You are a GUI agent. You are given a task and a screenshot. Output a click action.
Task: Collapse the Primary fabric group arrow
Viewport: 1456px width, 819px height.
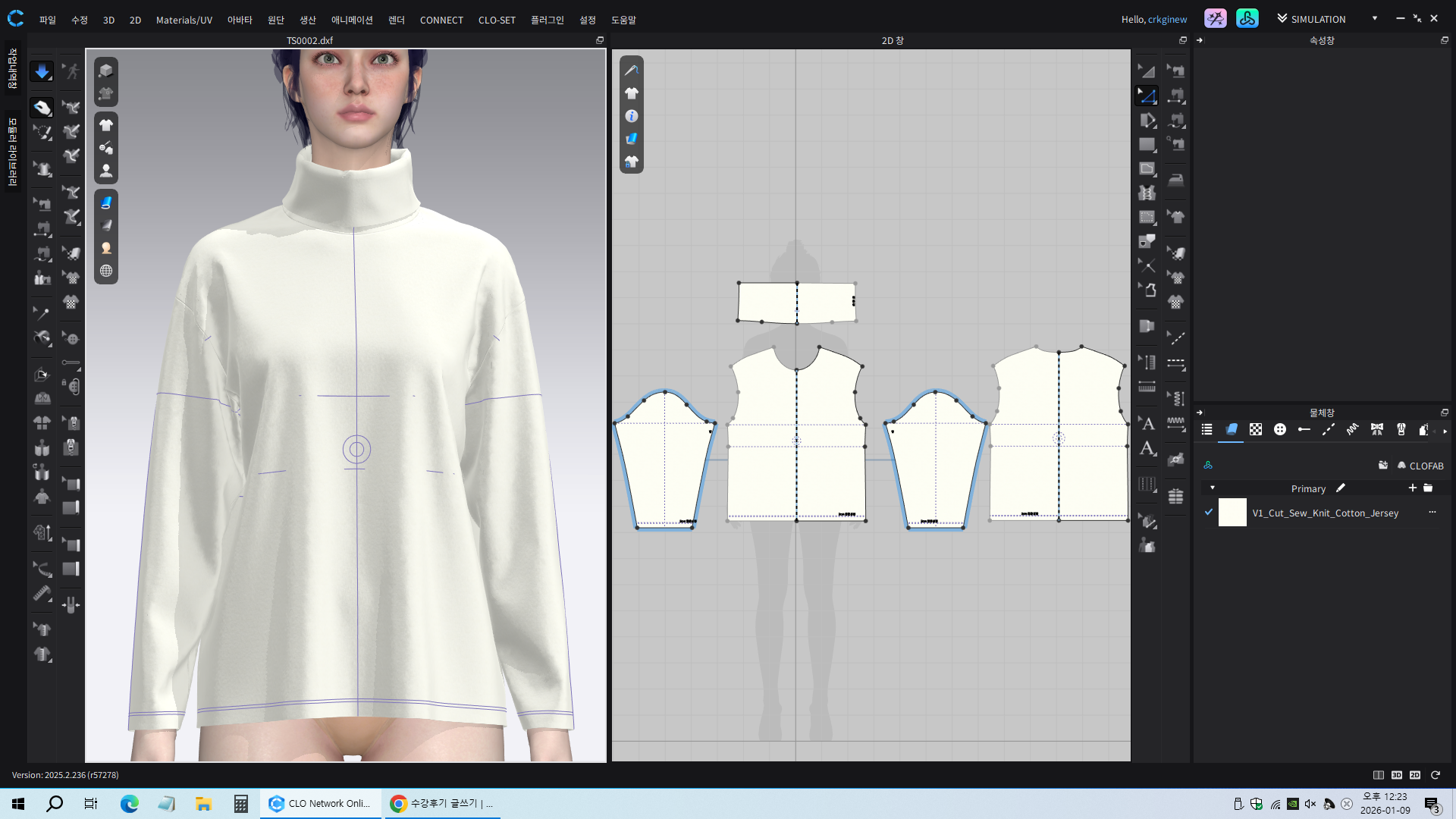point(1213,488)
